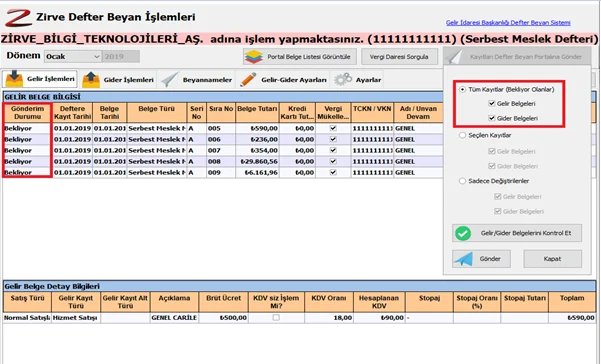Open Gelir İdaresi Başkanlığı Defter Beyan Sistemi link
Image resolution: width=601 pixels, height=364 pixels.
(508, 23)
